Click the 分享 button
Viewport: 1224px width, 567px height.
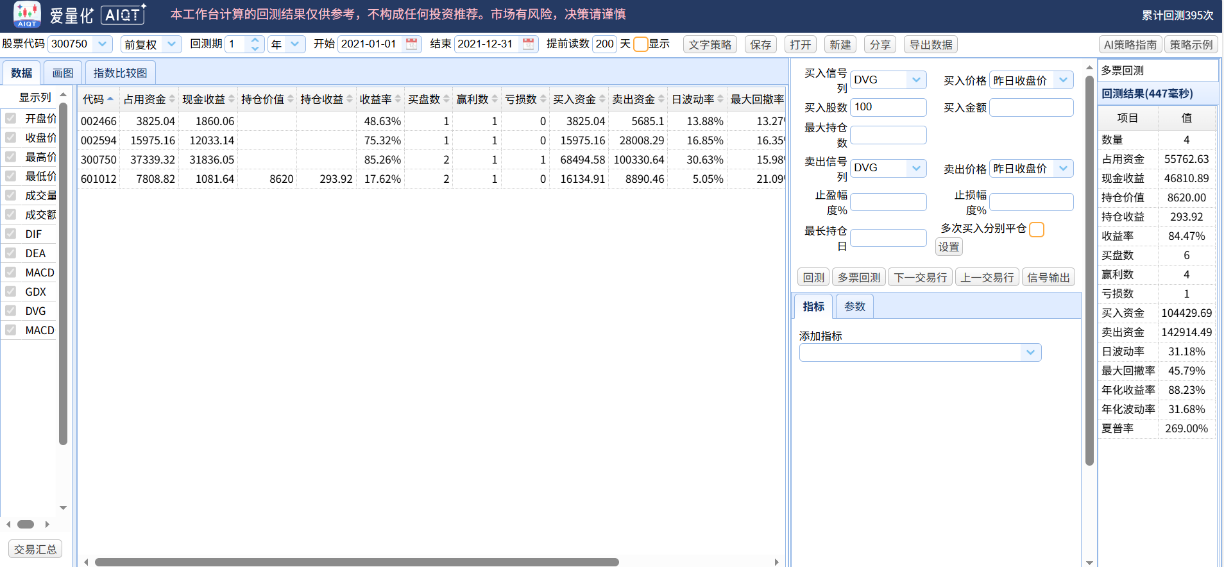click(880, 45)
